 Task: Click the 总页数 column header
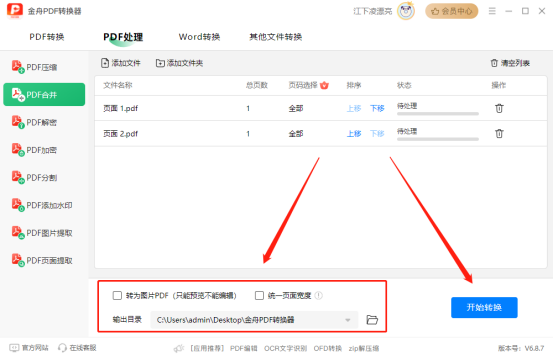[257, 85]
